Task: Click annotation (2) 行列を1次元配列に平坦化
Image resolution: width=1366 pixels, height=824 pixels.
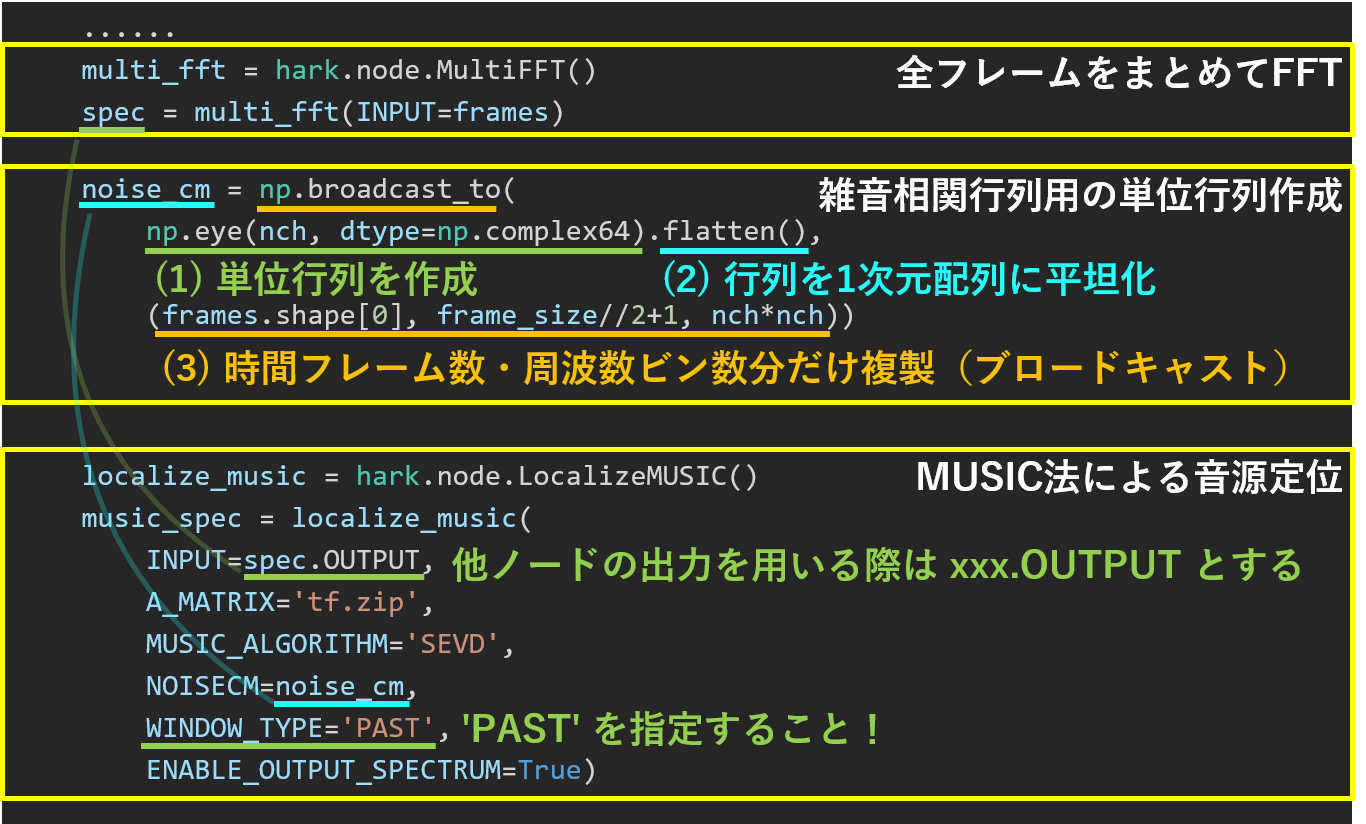Action: [x=909, y=278]
